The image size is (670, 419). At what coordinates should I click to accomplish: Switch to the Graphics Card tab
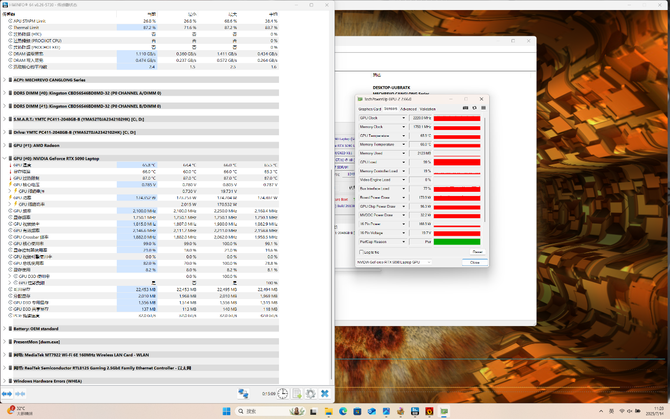click(x=369, y=108)
